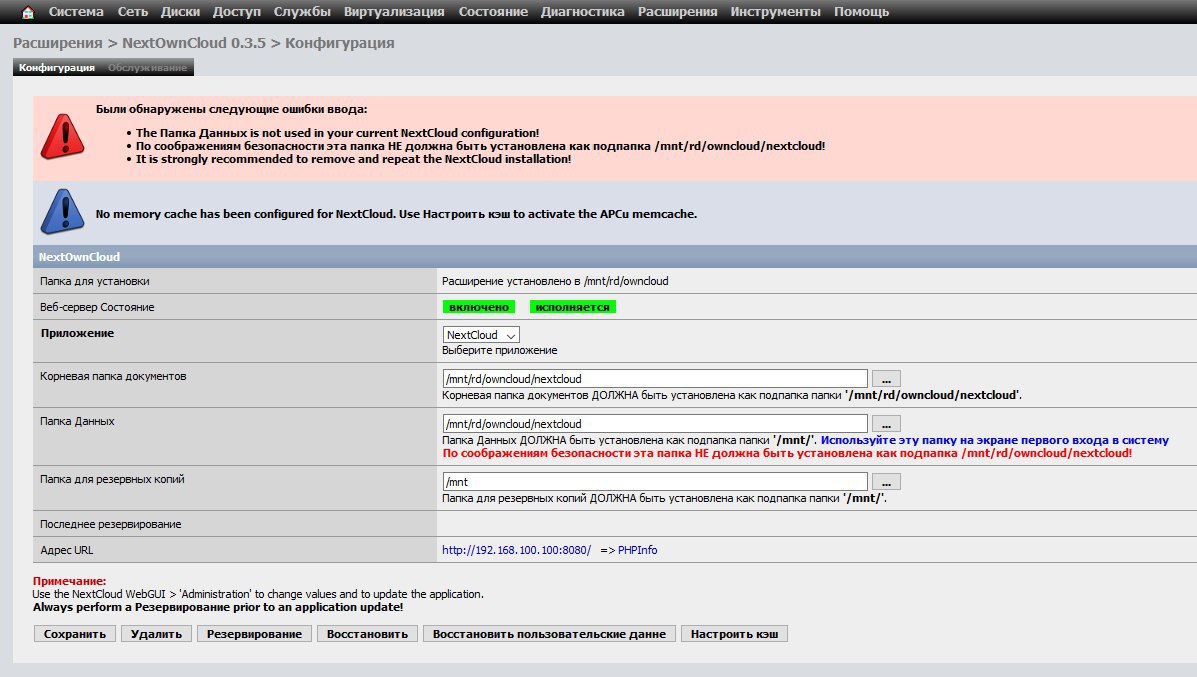Open the Система menu
The height and width of the screenshot is (677, 1197).
76,11
